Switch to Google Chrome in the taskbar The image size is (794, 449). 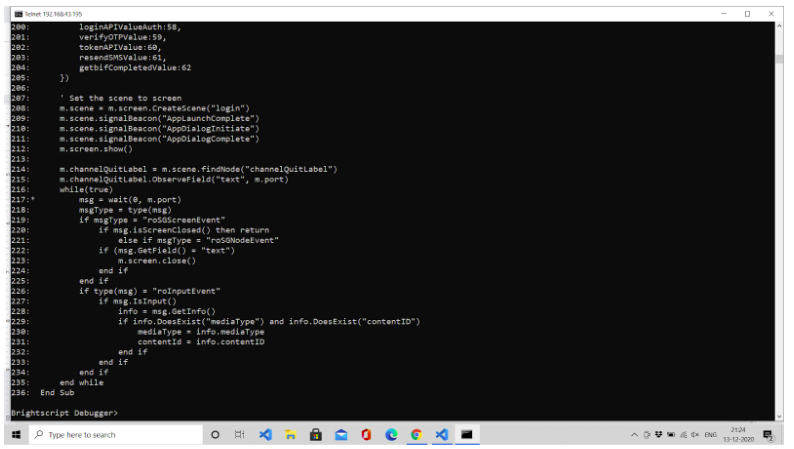pos(416,434)
